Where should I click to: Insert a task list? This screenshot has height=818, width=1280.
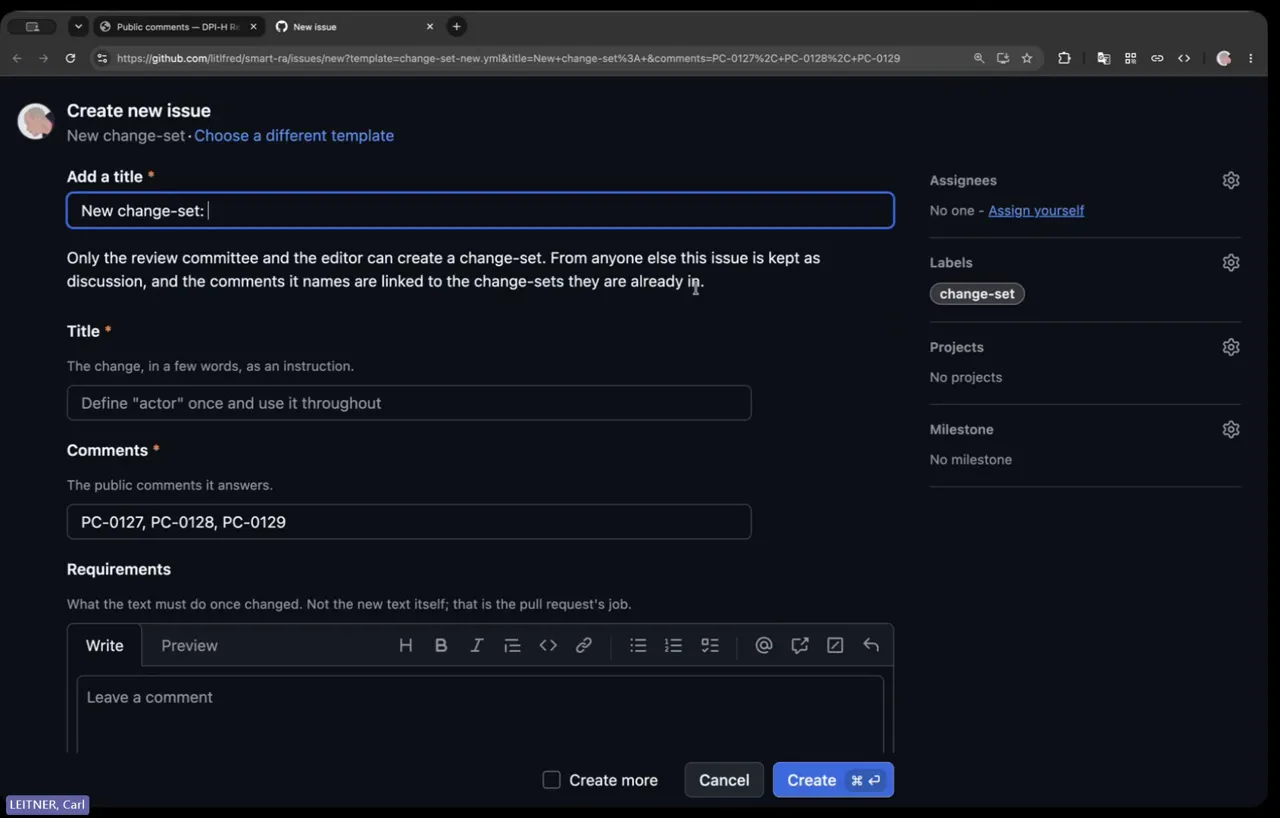[710, 645]
